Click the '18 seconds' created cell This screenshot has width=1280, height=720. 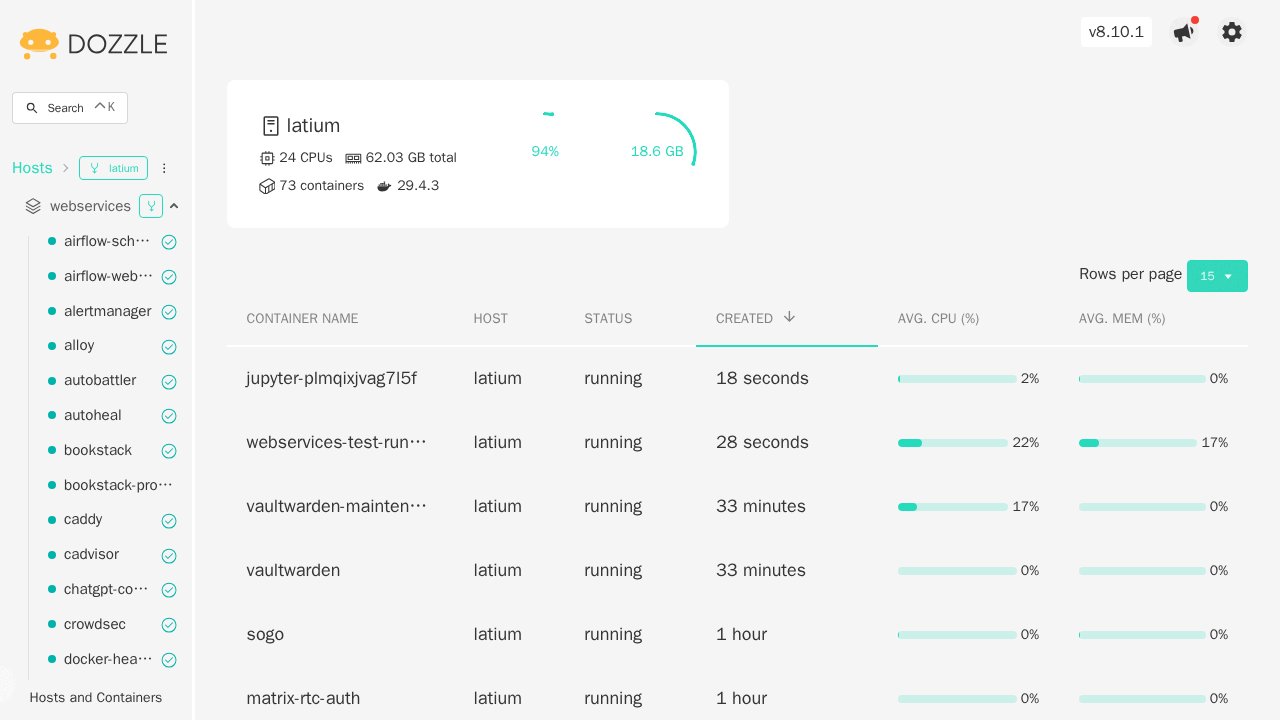coord(762,378)
